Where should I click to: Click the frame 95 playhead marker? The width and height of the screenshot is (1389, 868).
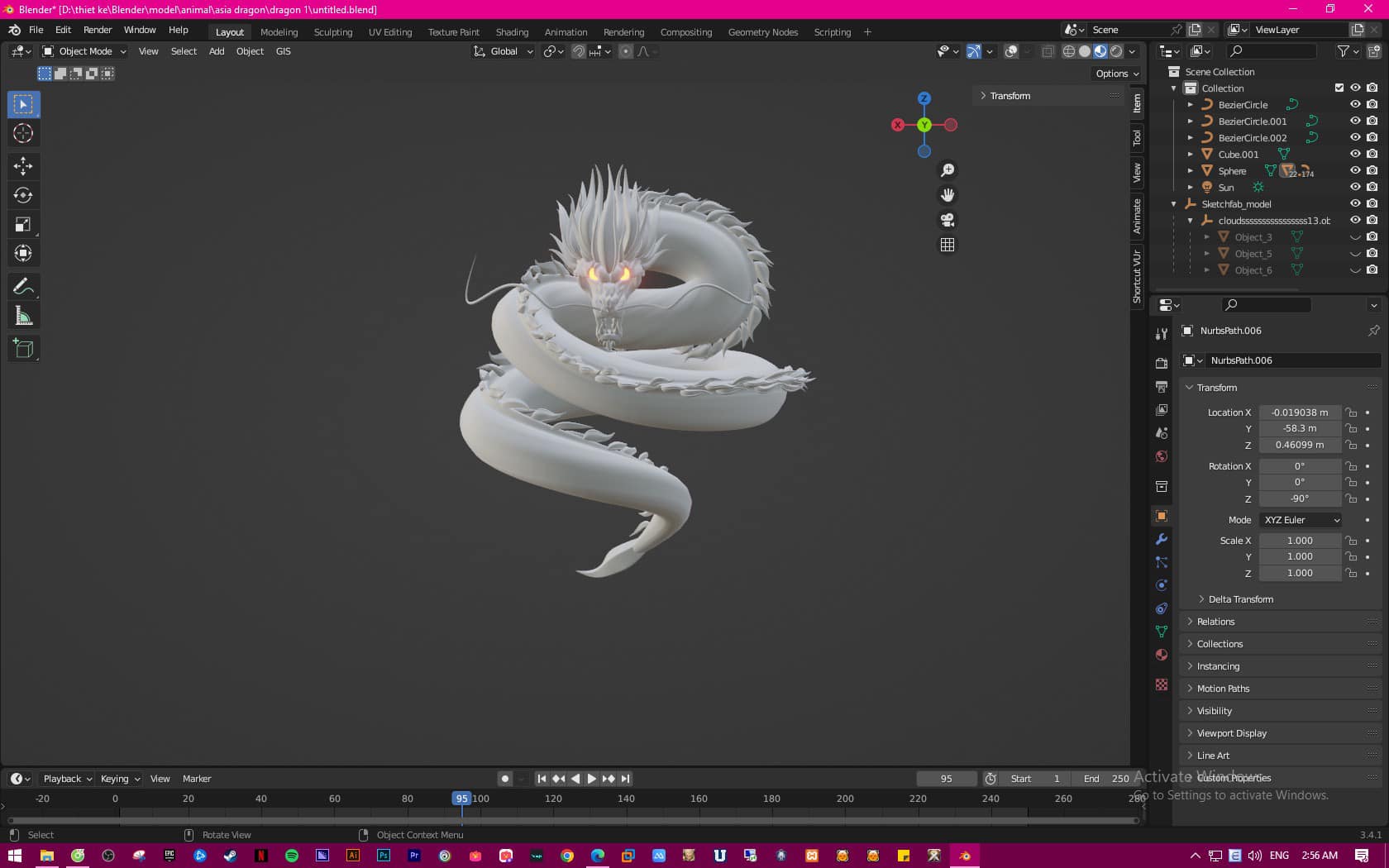point(461,799)
